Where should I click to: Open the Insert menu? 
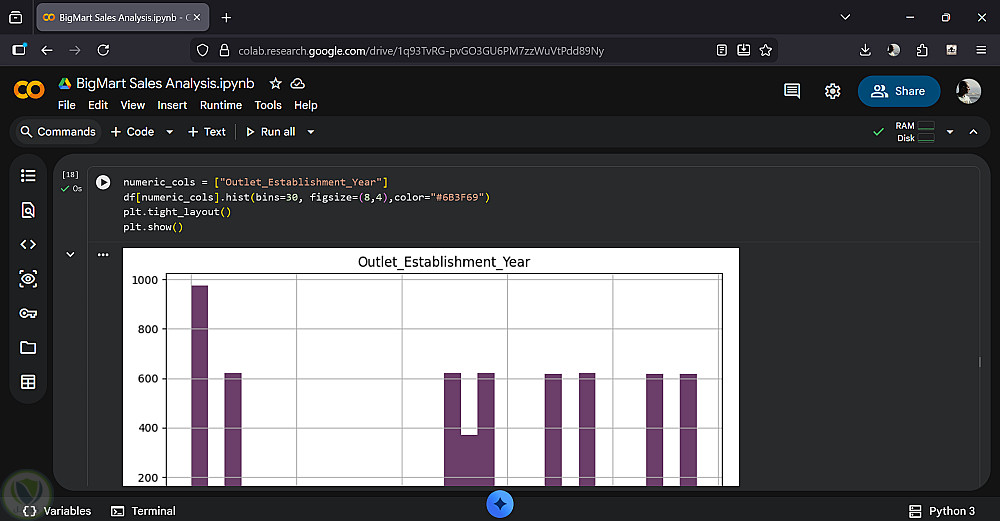[x=172, y=105]
